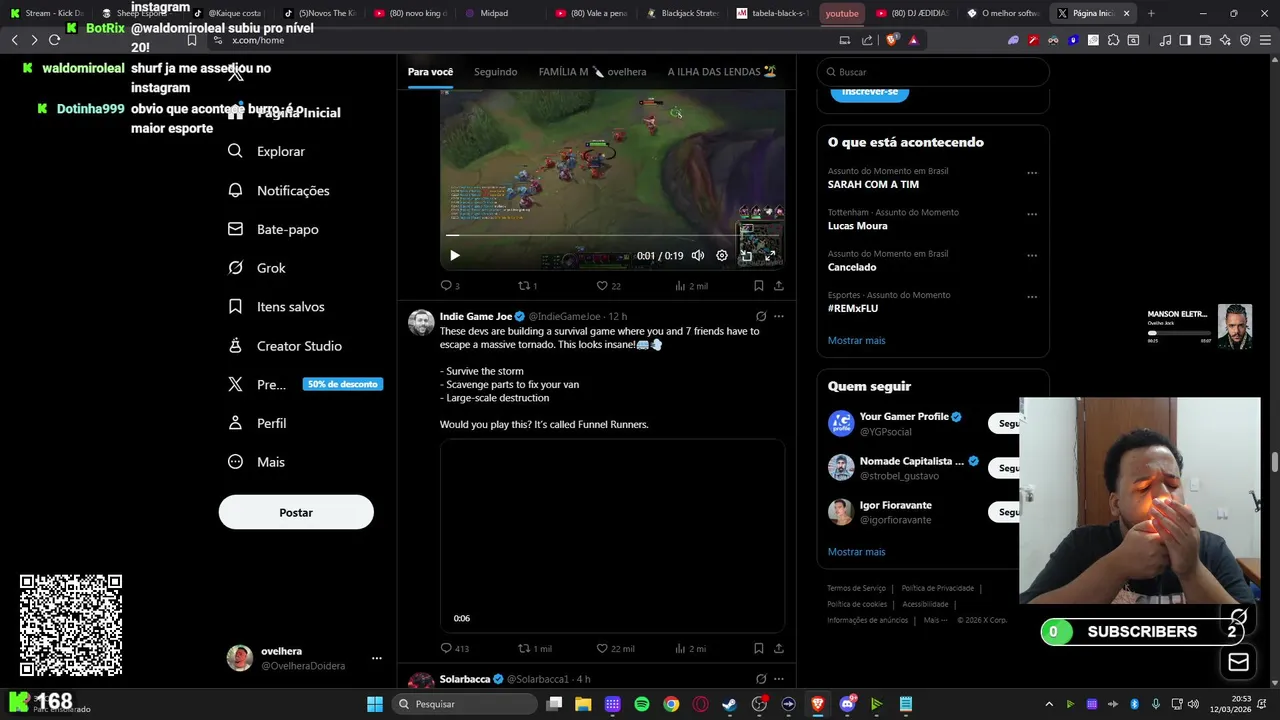Like the post with 22 mil likes
This screenshot has height=720, width=1280.
[615, 648]
